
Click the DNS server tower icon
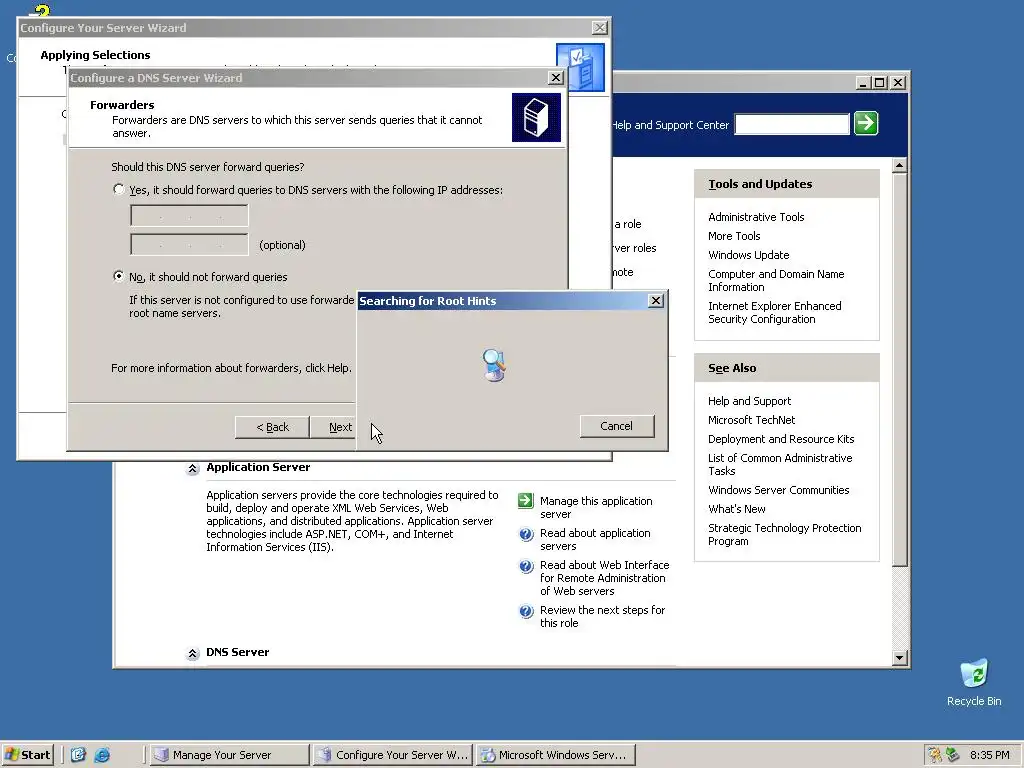pyautogui.click(x=536, y=118)
